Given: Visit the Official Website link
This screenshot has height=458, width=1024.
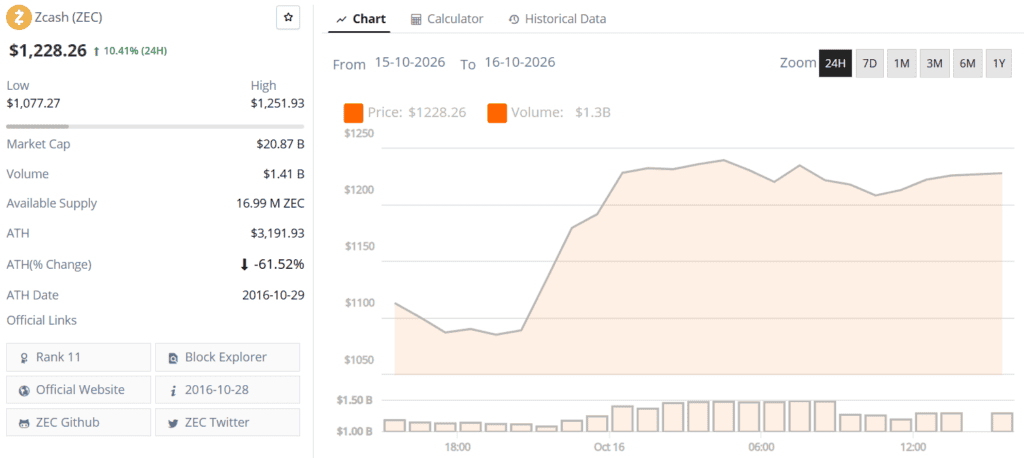Looking at the screenshot, I should coord(78,390).
